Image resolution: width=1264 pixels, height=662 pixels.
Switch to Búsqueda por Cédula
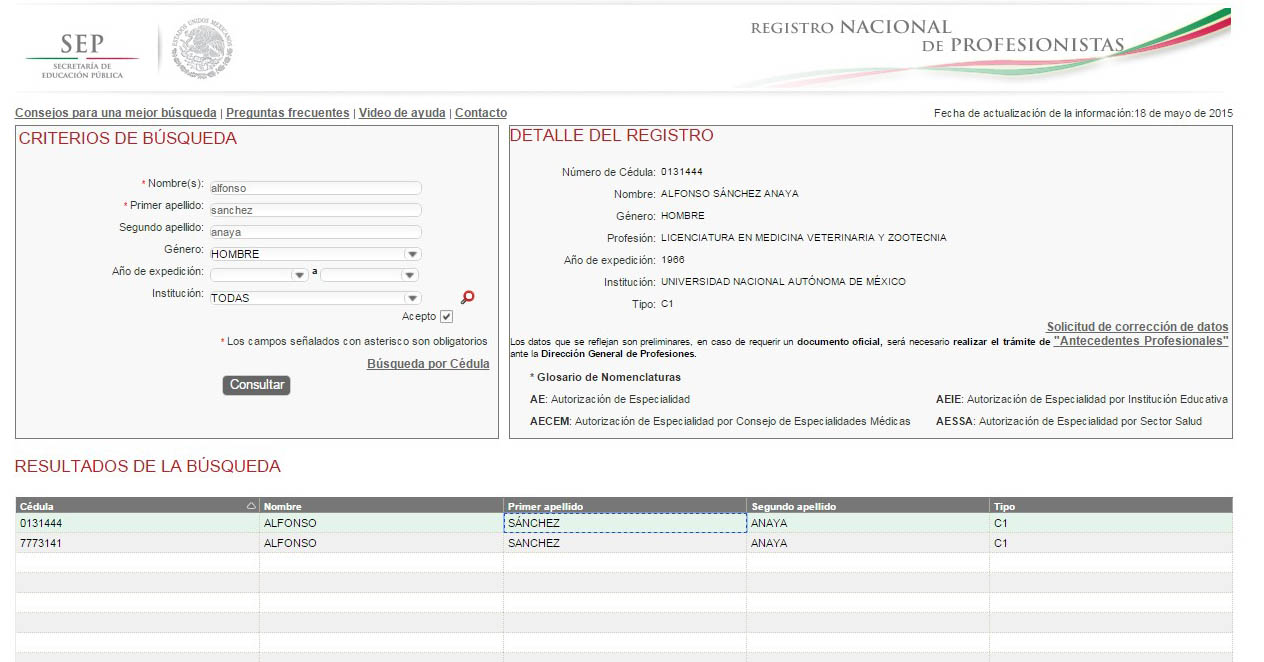pos(428,364)
